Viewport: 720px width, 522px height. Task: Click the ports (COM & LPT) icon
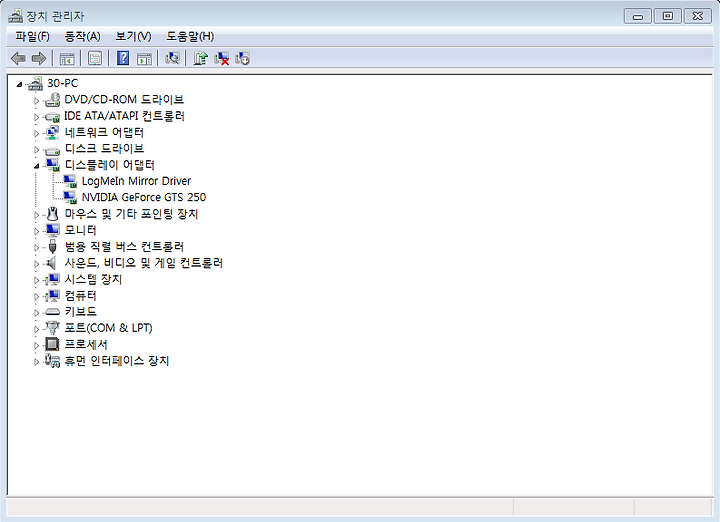(52, 328)
